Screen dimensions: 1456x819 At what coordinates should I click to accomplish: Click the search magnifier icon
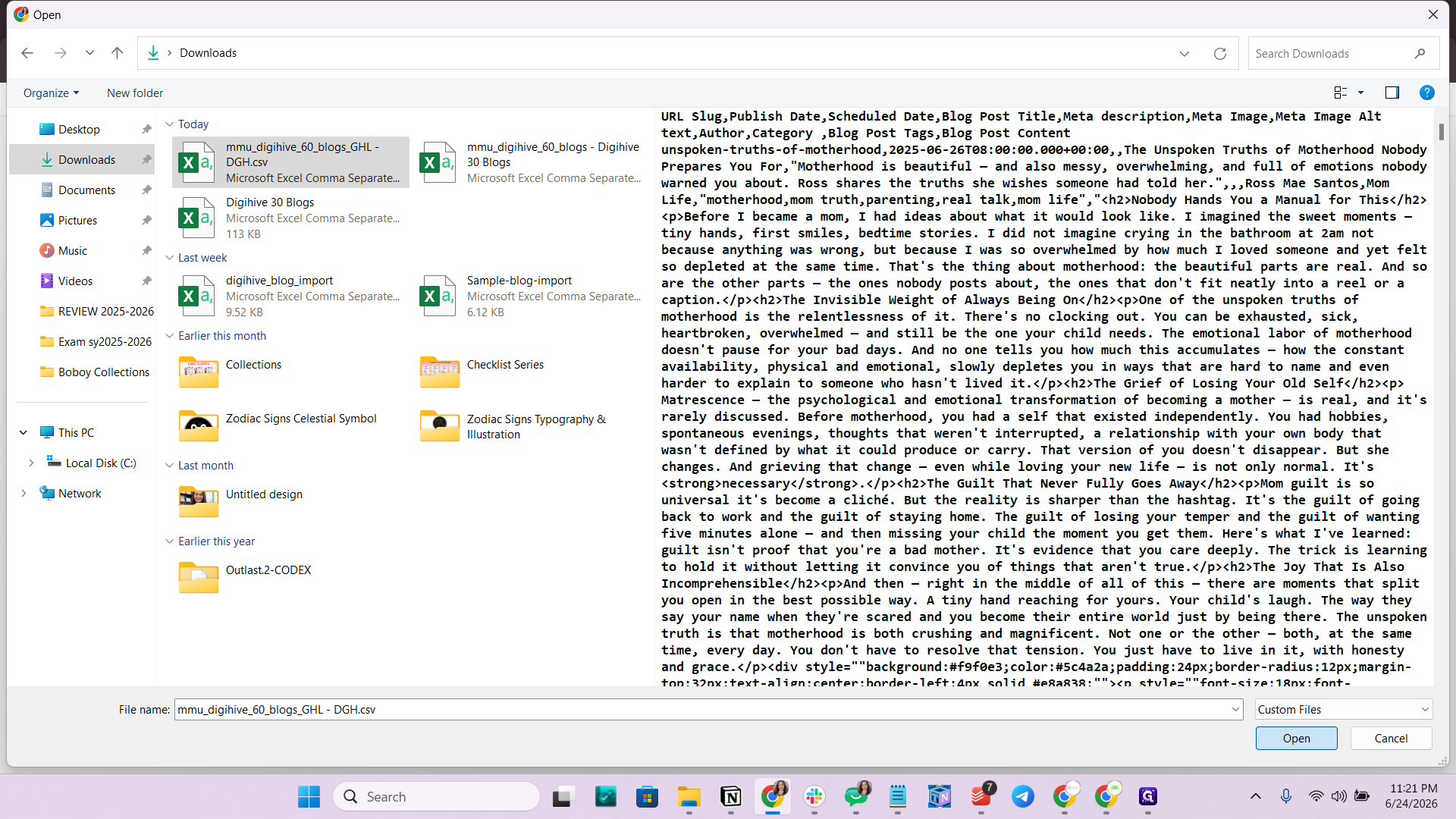[1420, 54]
